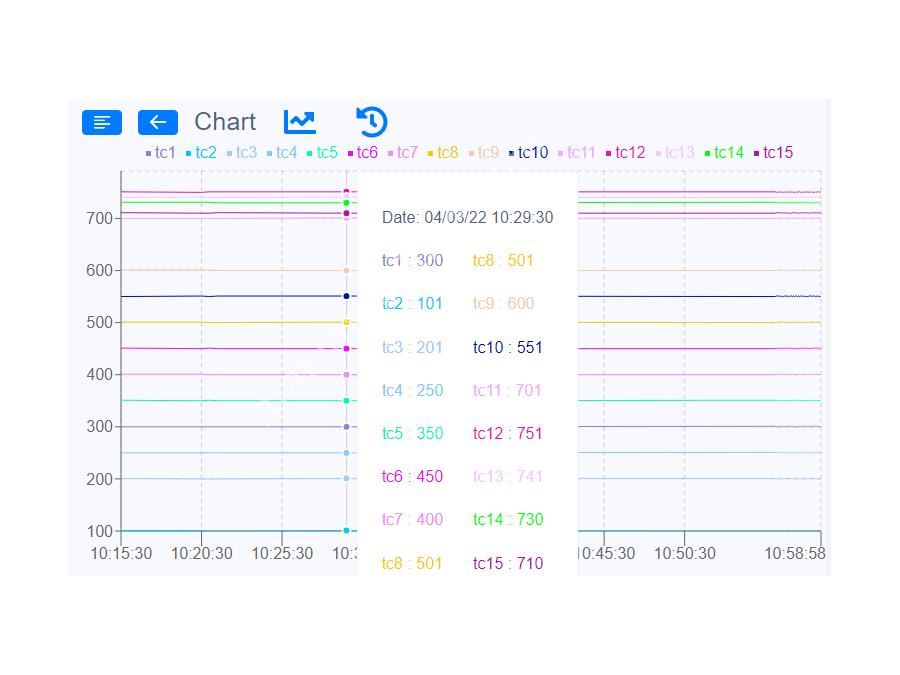Toggle tc3 series in legend

[x=242, y=153]
